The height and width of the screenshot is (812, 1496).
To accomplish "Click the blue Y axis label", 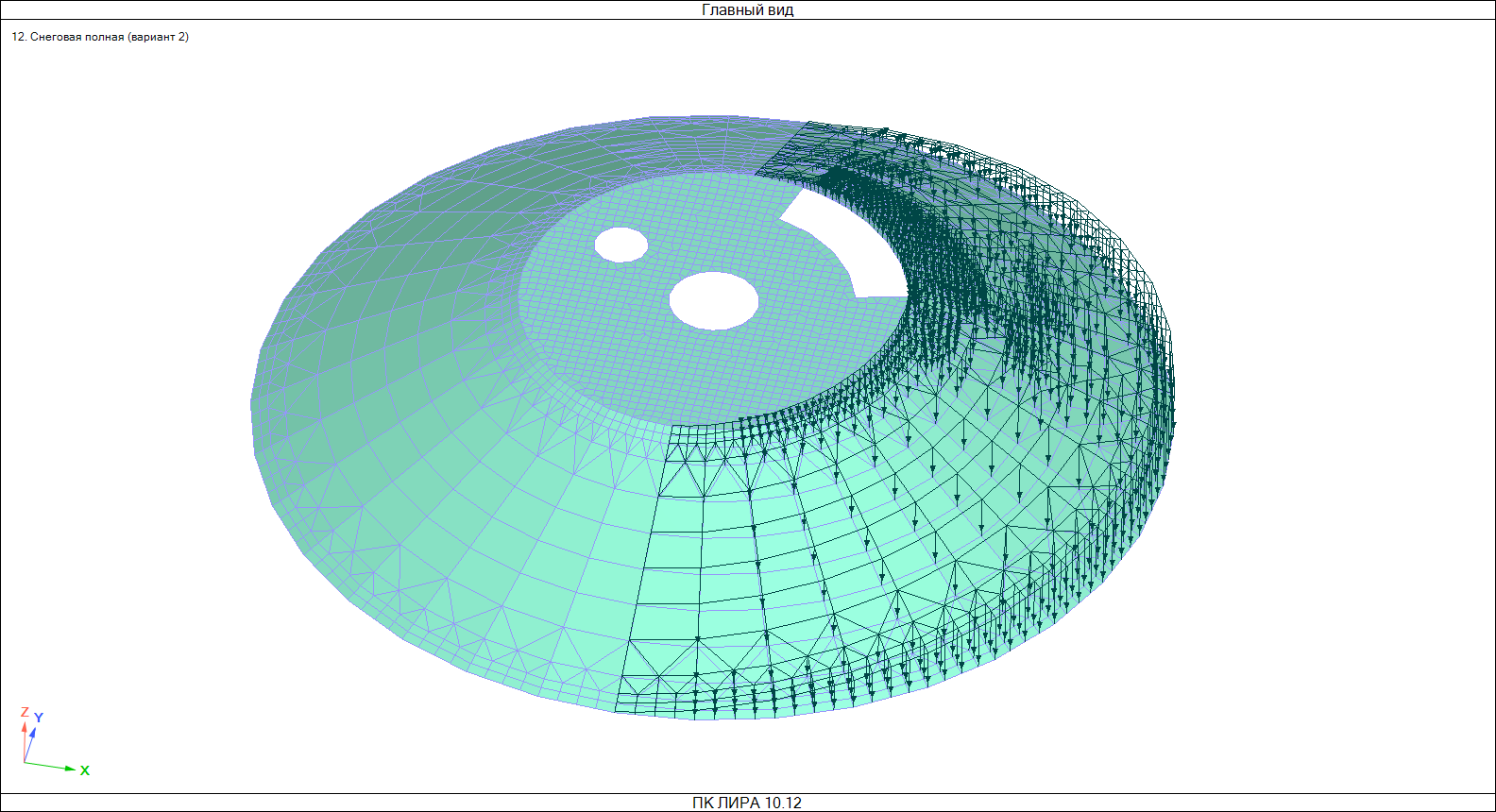I will click(39, 718).
